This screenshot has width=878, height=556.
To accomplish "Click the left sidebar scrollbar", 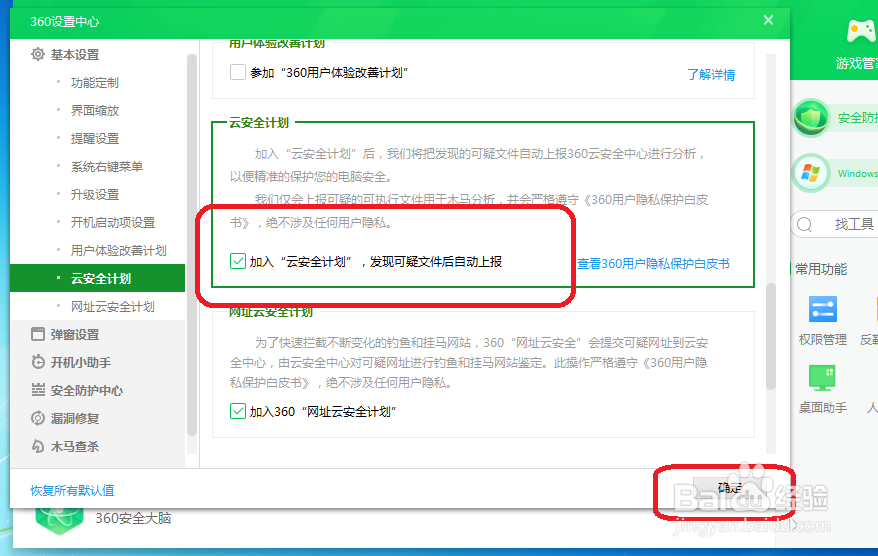I will [x=192, y=244].
